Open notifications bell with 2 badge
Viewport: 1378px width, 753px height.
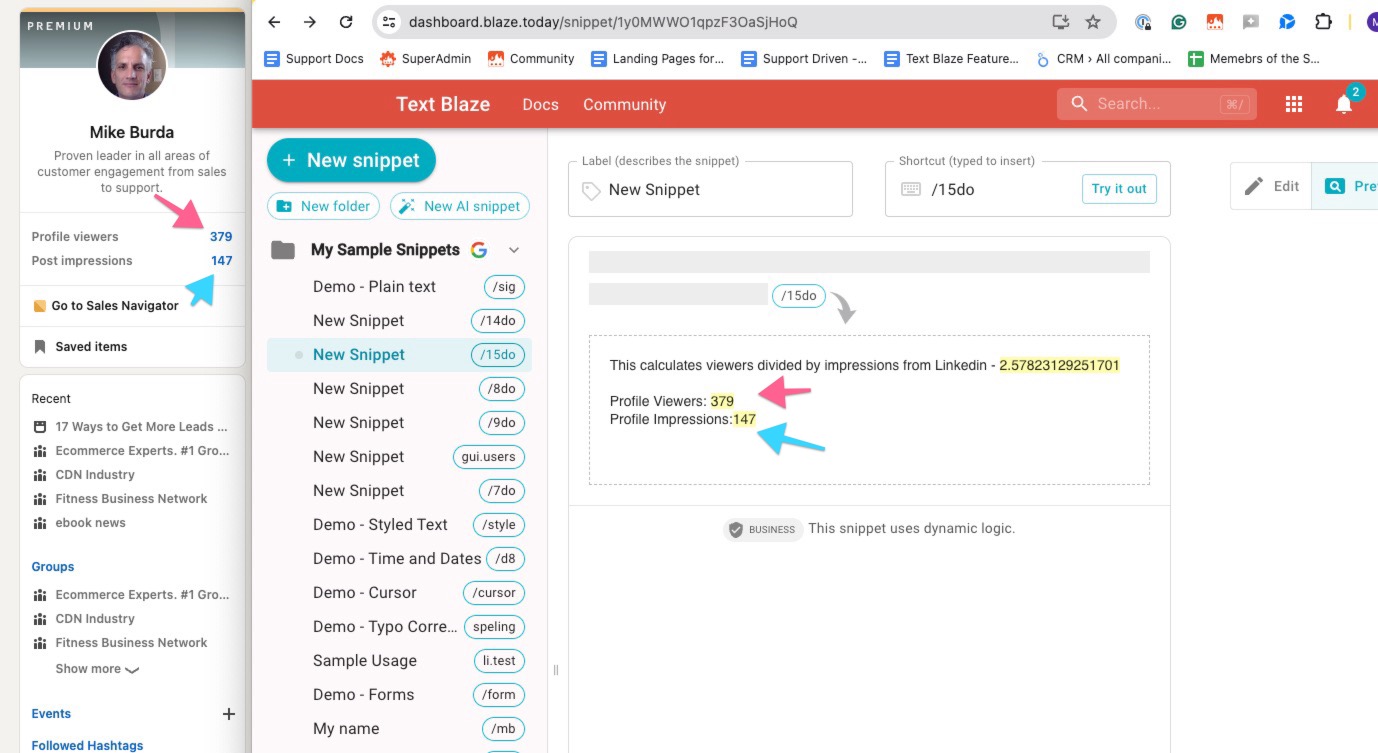pyautogui.click(x=1345, y=103)
